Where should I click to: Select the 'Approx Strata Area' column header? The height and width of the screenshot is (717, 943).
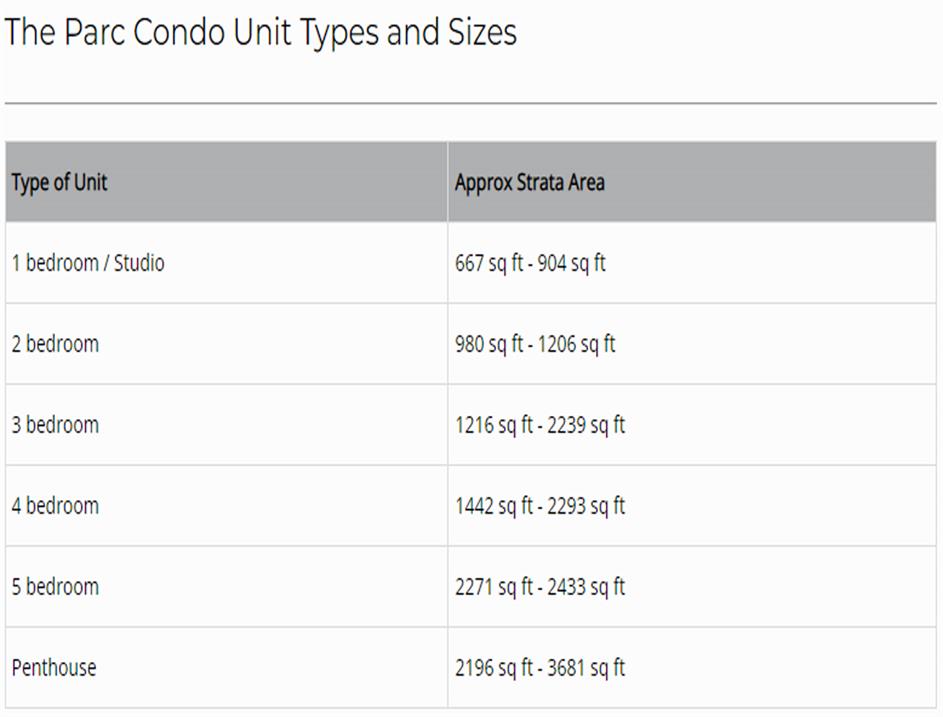[529, 183]
